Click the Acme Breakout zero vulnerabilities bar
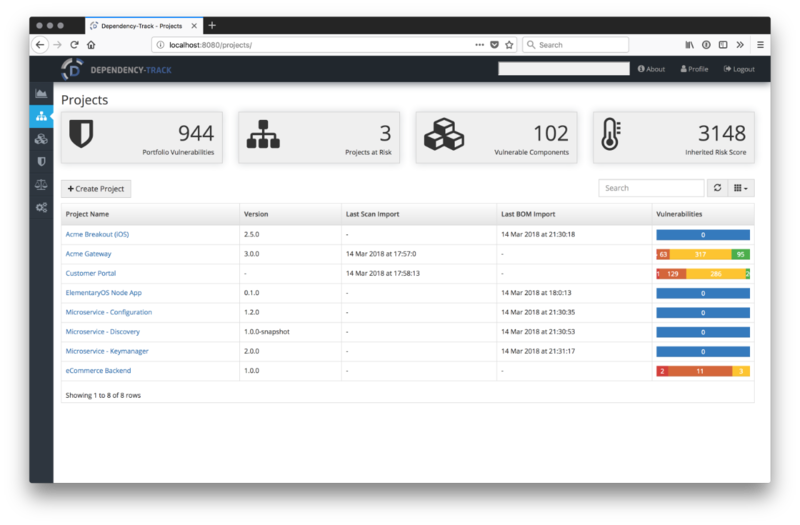 click(x=703, y=235)
